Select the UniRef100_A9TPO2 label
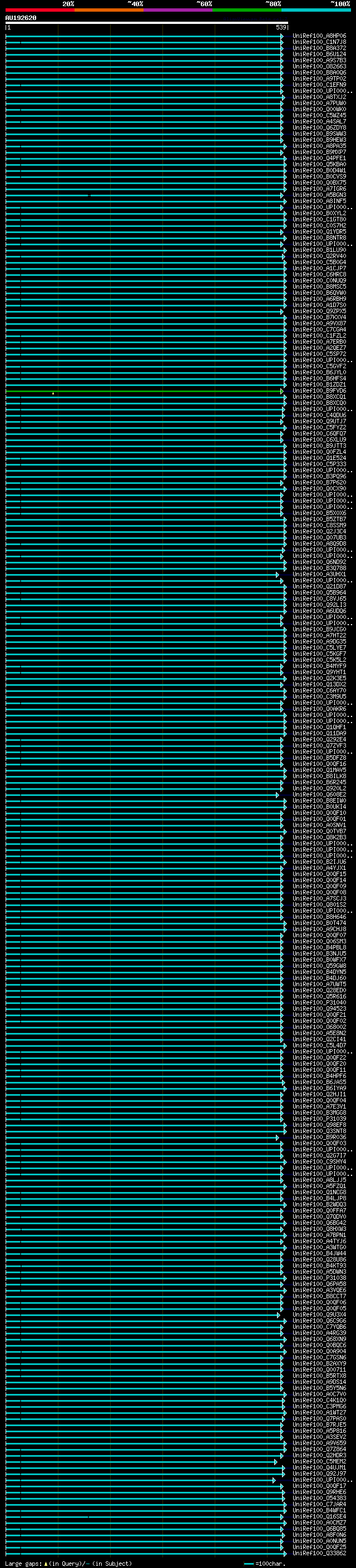 click(319, 78)
